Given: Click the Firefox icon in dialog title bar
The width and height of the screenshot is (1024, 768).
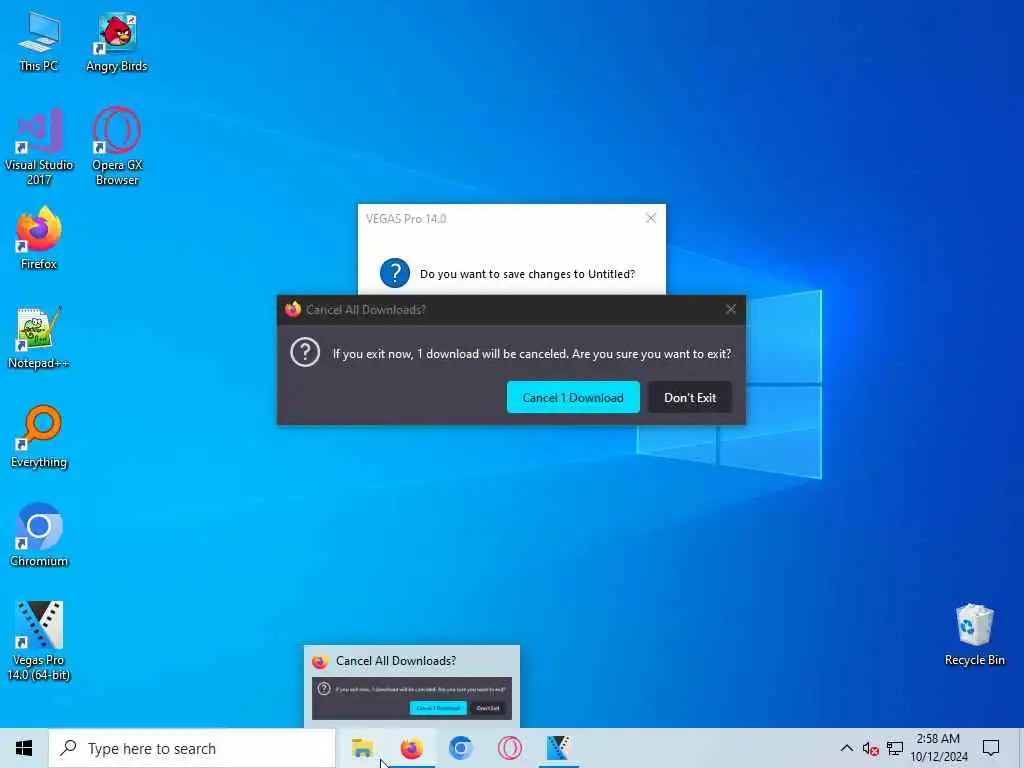Looking at the screenshot, I should point(293,309).
